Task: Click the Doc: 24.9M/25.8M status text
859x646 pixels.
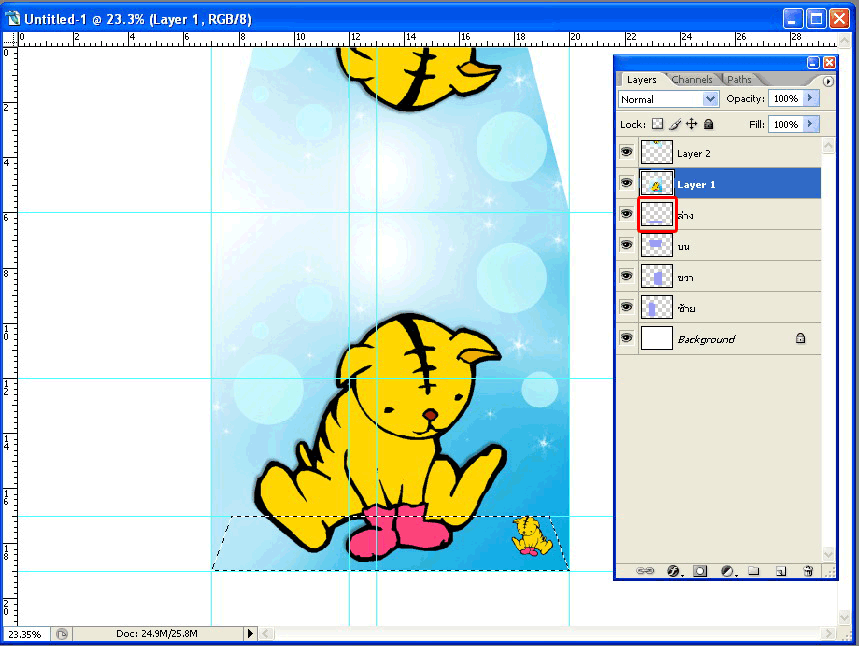Action: pos(157,634)
